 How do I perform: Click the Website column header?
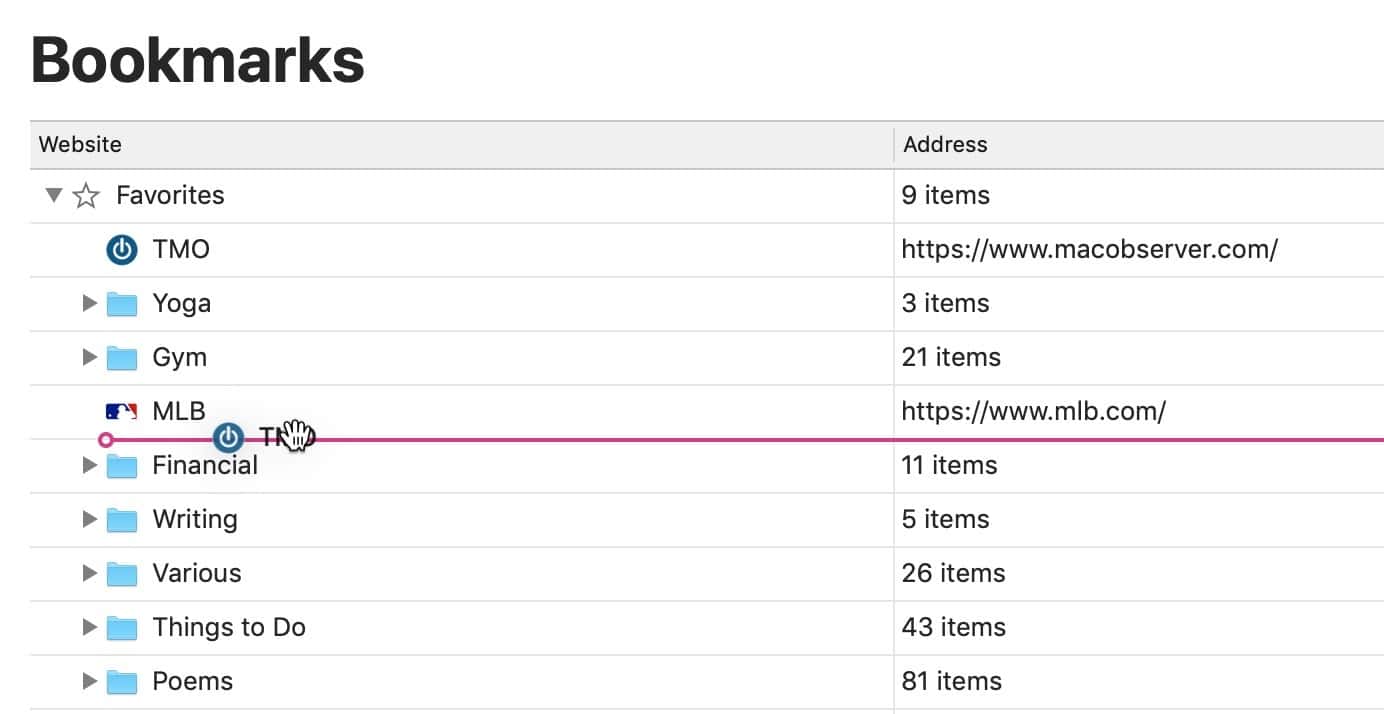coord(80,144)
